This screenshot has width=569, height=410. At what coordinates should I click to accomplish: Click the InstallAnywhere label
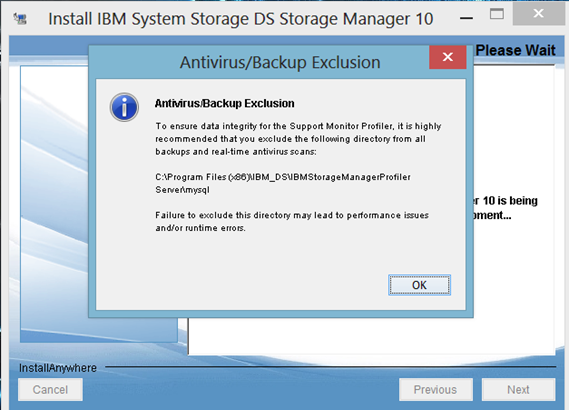[x=58, y=368]
